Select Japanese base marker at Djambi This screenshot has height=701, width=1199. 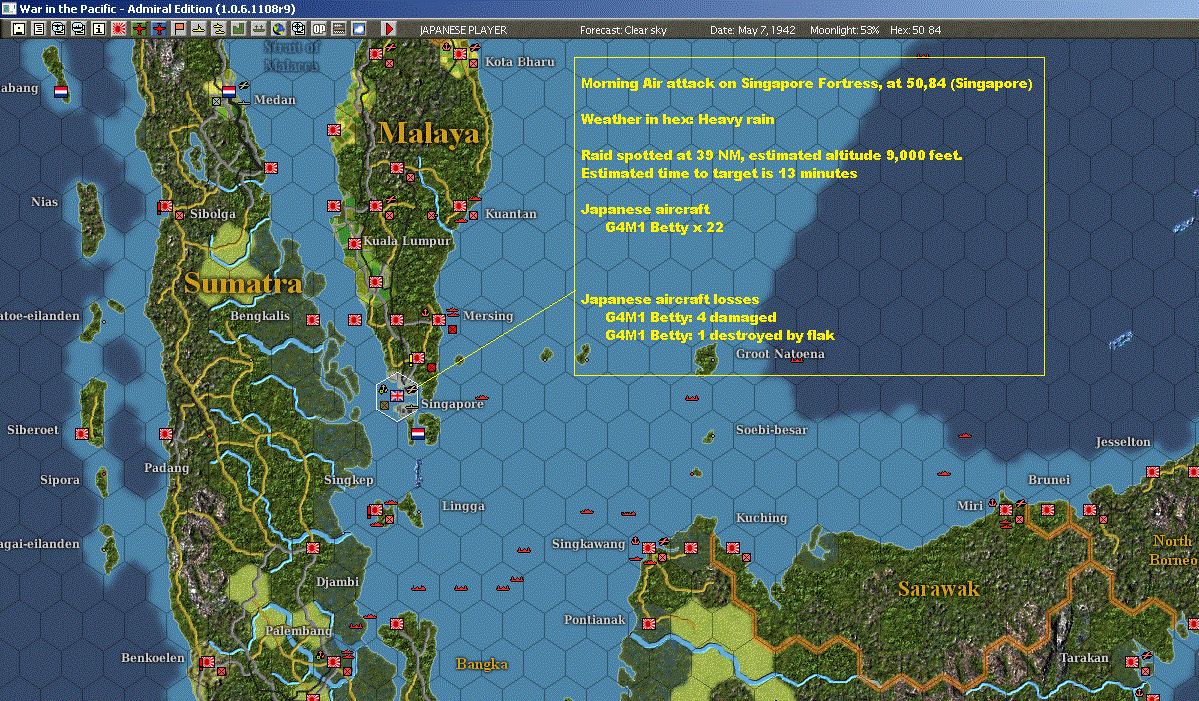(x=313, y=547)
